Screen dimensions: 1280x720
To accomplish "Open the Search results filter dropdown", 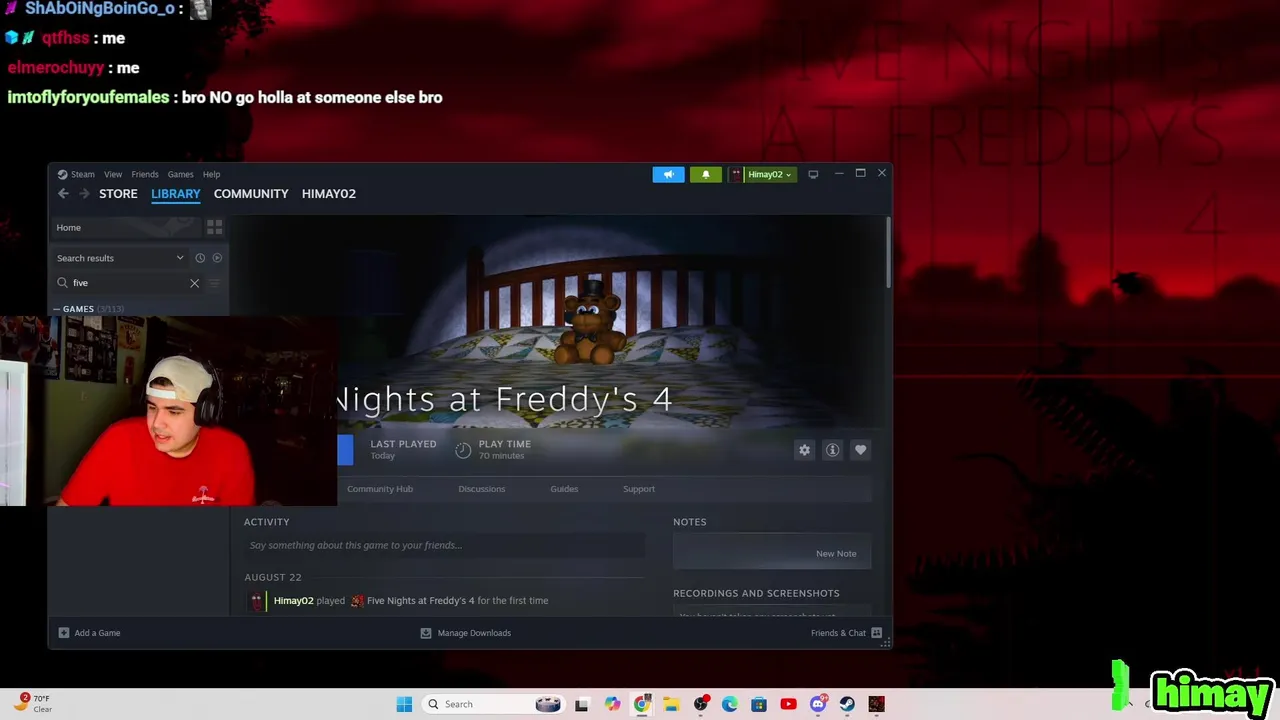I will pyautogui.click(x=120, y=258).
